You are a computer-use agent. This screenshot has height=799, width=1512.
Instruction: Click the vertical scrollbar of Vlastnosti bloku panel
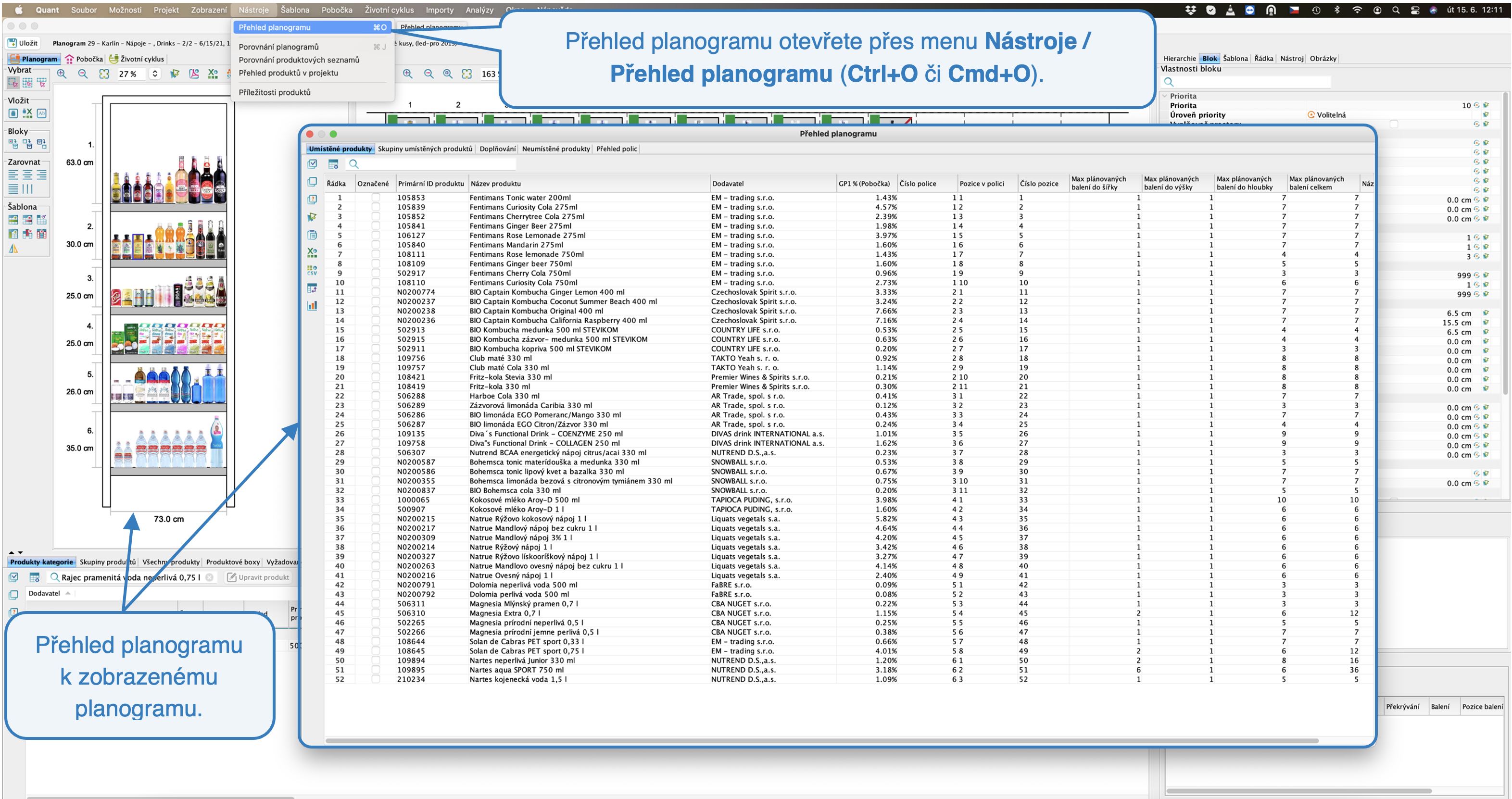pyautogui.click(x=1505, y=243)
